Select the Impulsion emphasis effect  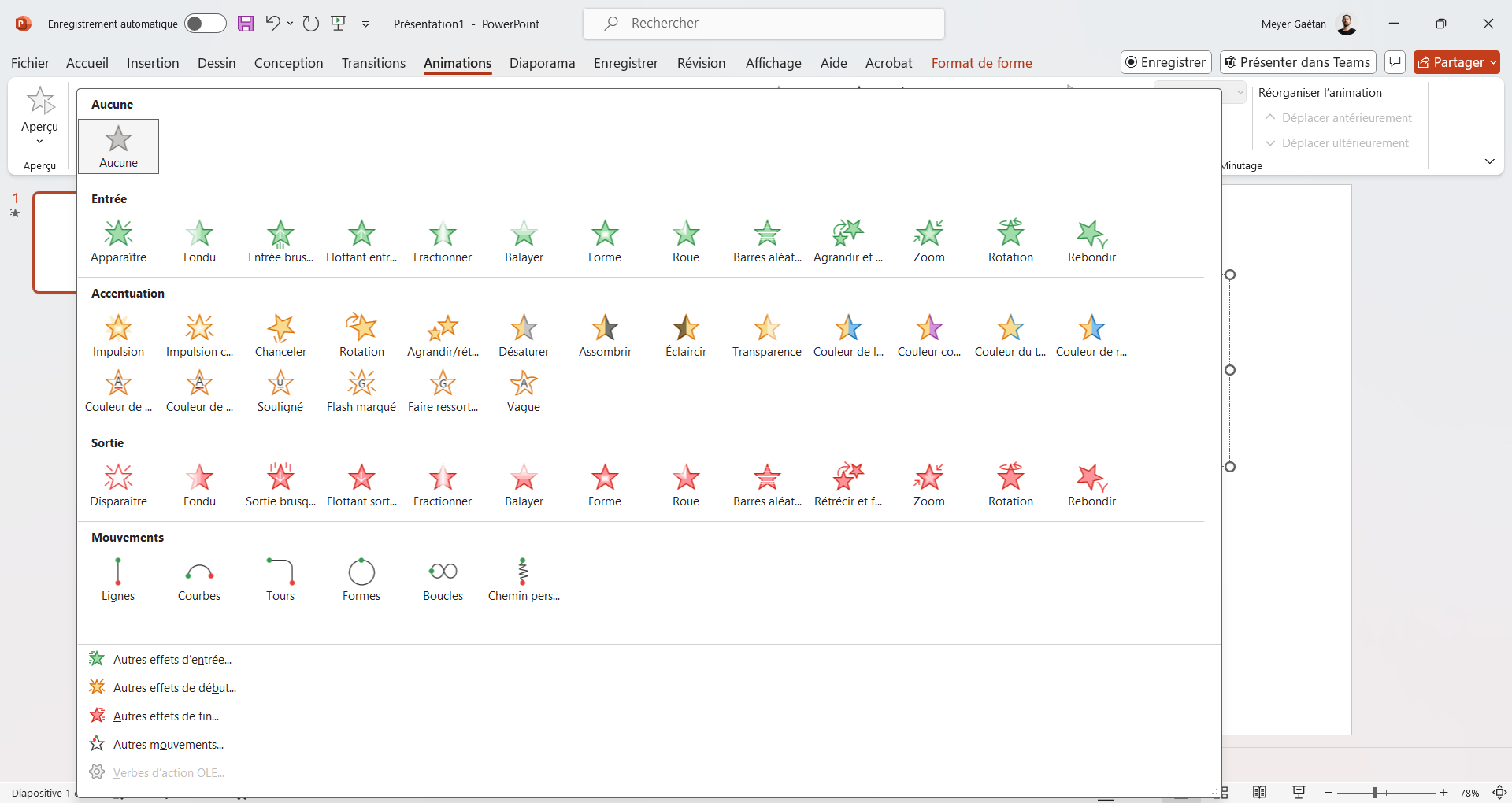click(118, 335)
